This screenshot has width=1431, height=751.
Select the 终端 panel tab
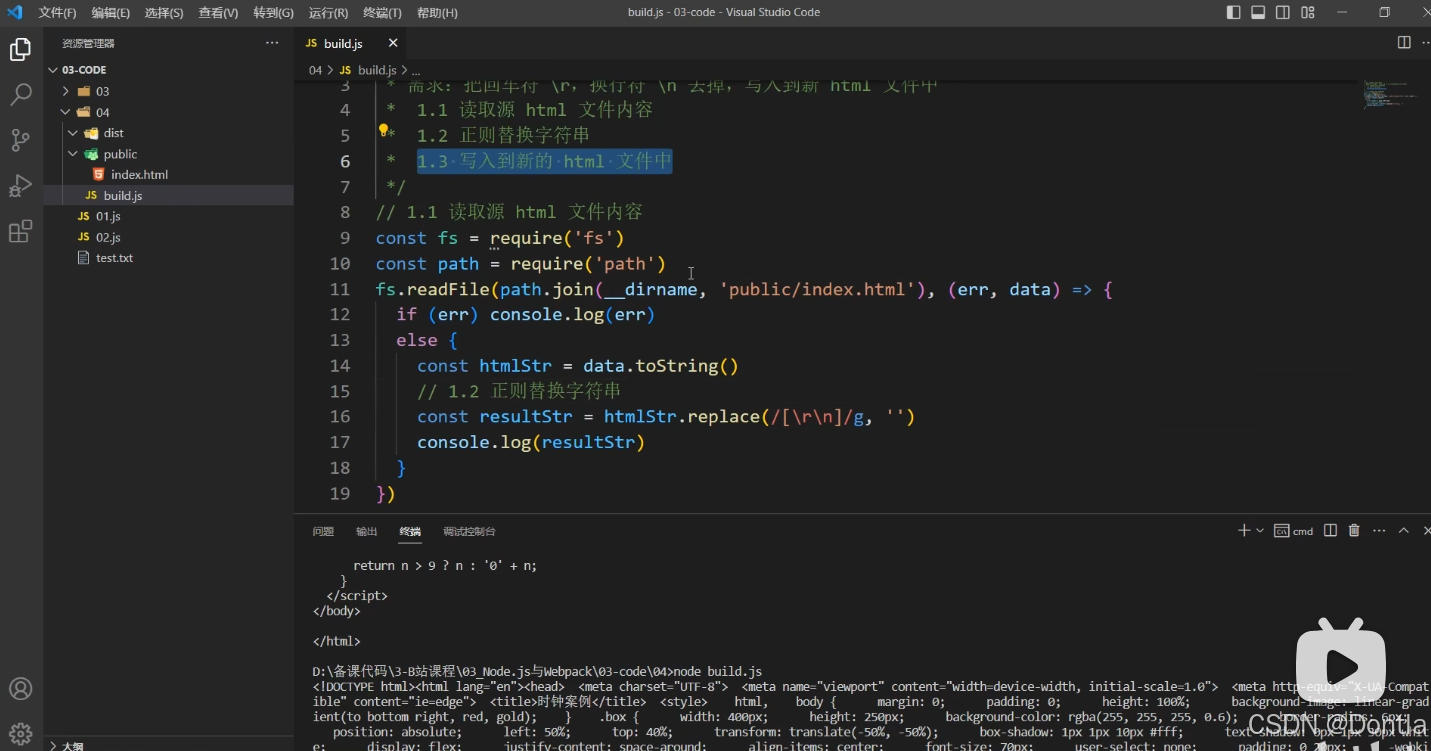tap(410, 531)
